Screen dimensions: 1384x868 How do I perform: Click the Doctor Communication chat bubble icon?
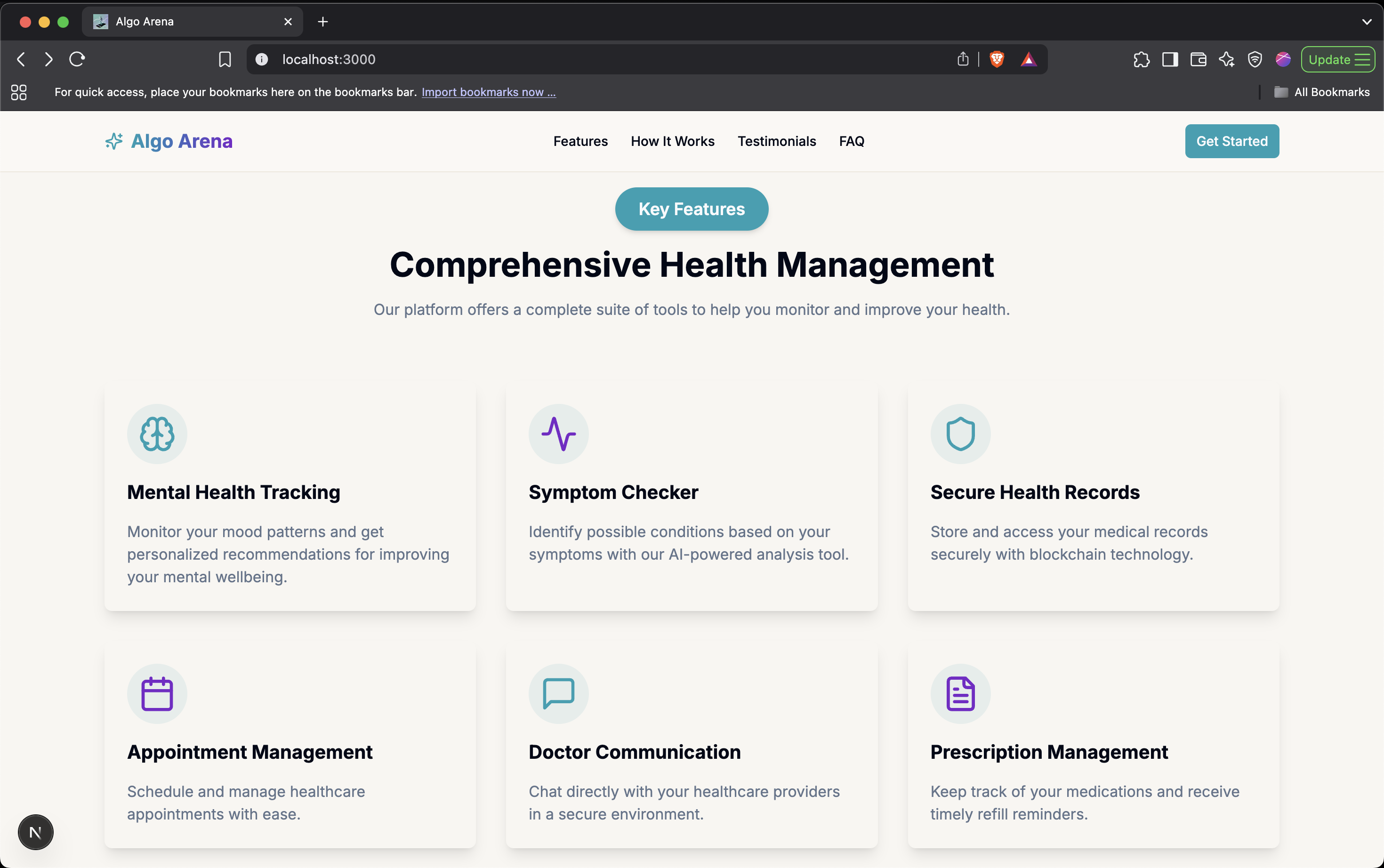558,693
